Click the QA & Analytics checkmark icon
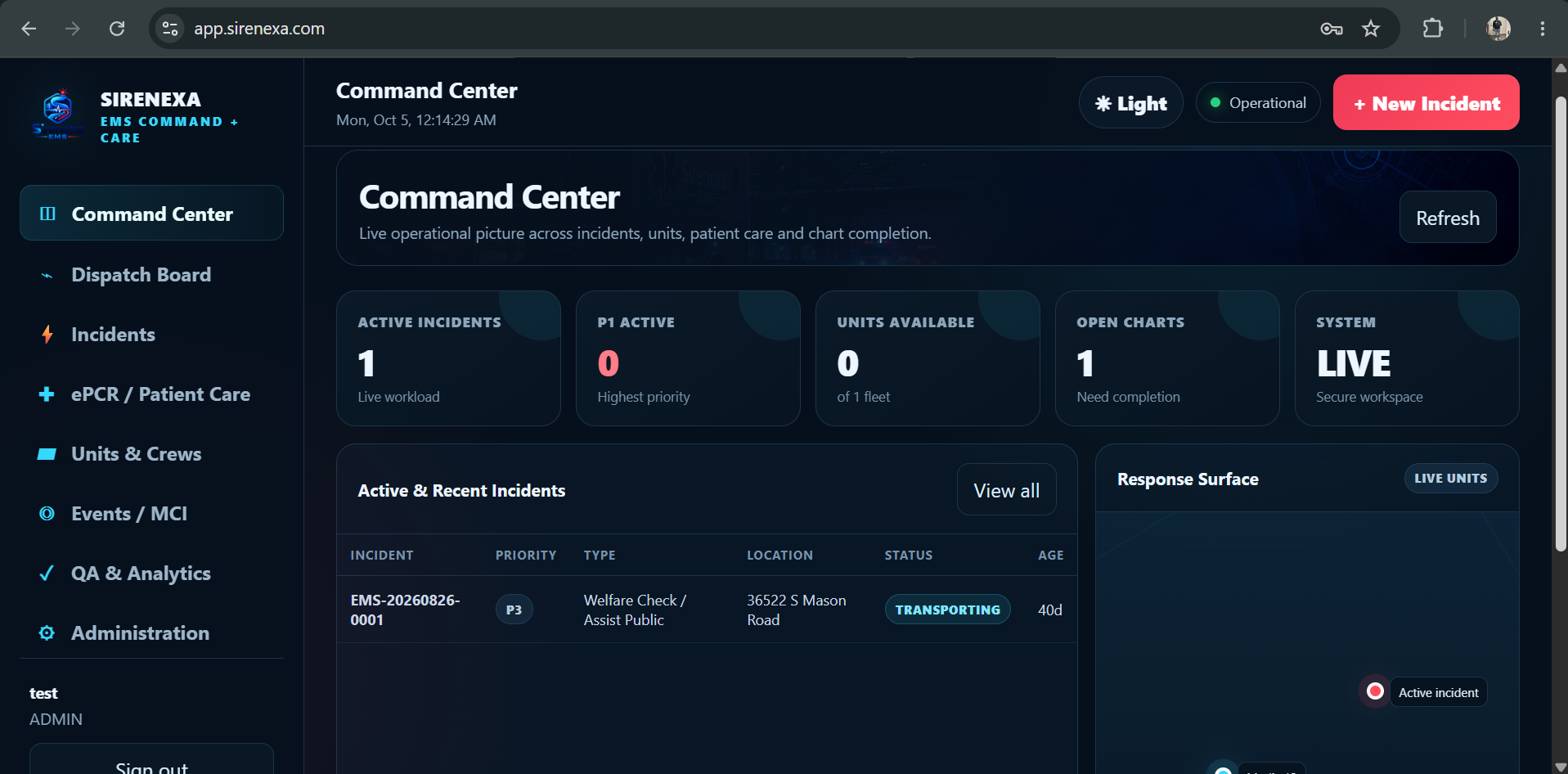Screen dimensions: 1568x774 click(x=47, y=573)
